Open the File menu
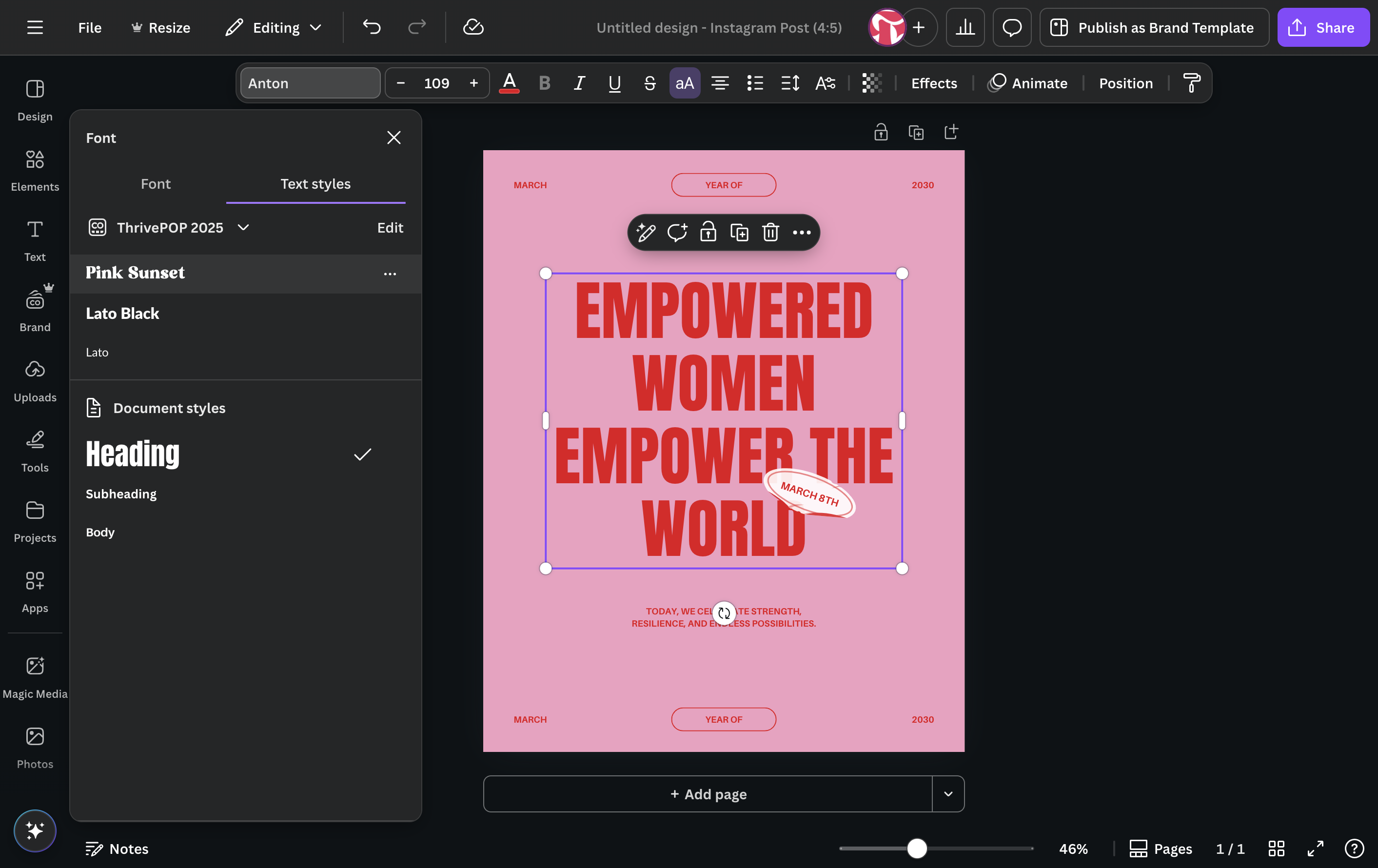 (x=90, y=27)
